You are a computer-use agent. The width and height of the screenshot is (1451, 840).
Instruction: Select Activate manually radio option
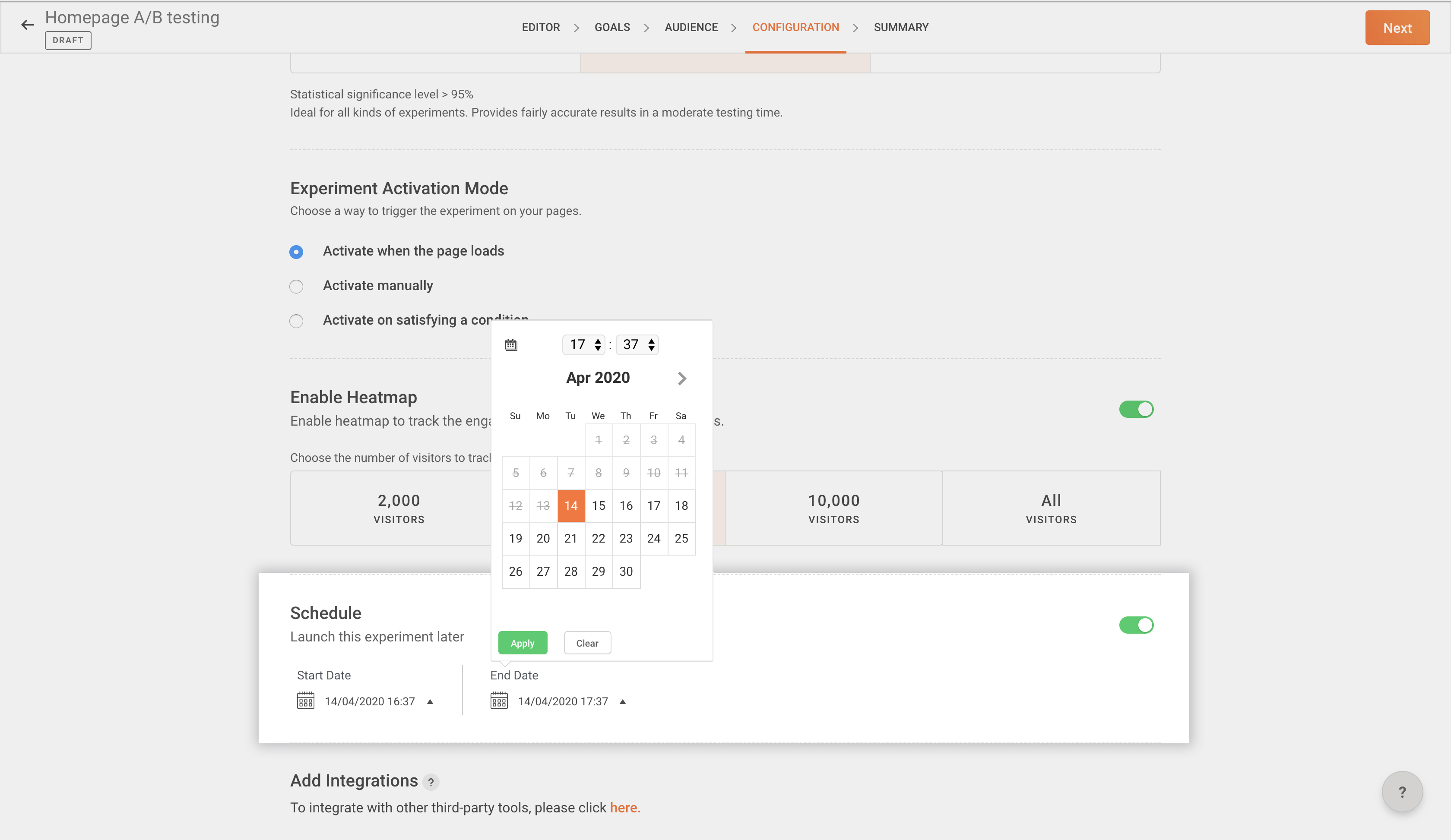pyautogui.click(x=296, y=286)
